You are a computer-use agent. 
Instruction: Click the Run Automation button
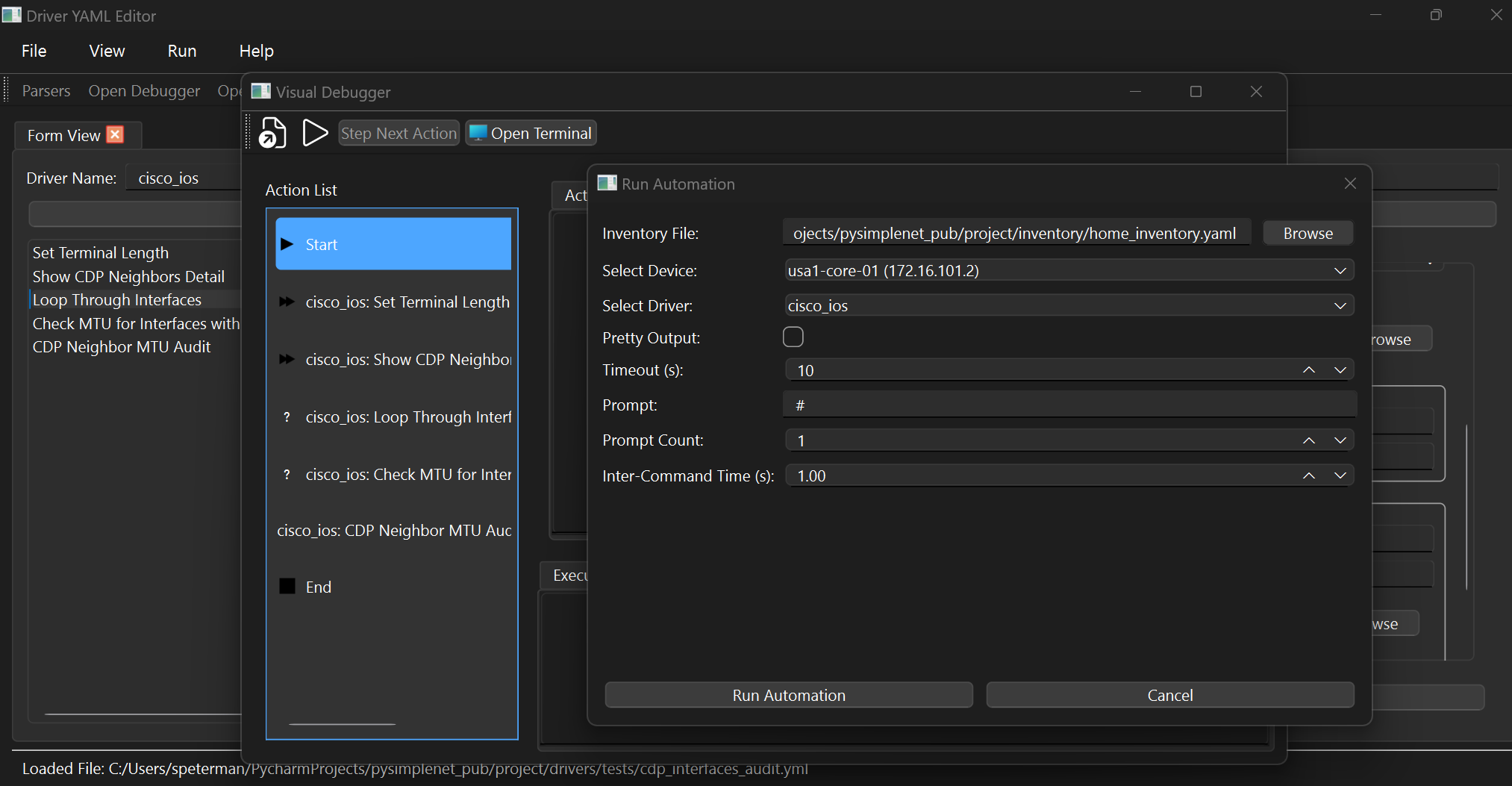pos(789,695)
